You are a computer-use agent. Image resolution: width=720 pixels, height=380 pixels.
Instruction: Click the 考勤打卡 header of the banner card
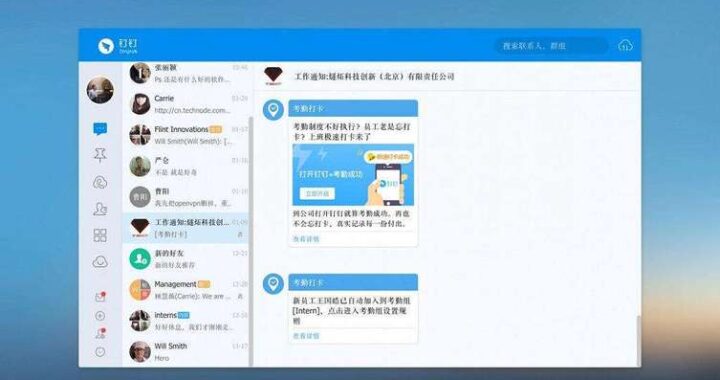pos(353,108)
